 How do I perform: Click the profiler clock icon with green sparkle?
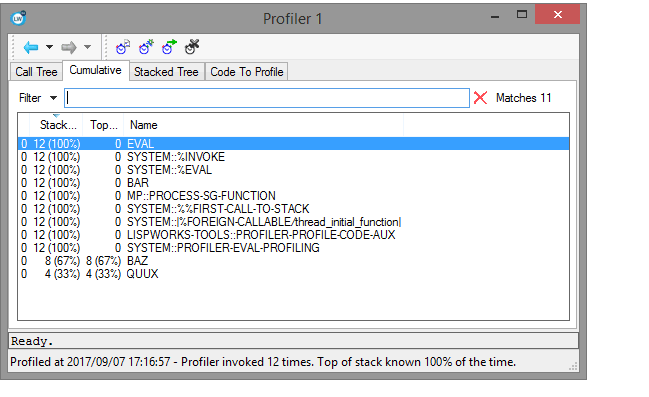146,47
